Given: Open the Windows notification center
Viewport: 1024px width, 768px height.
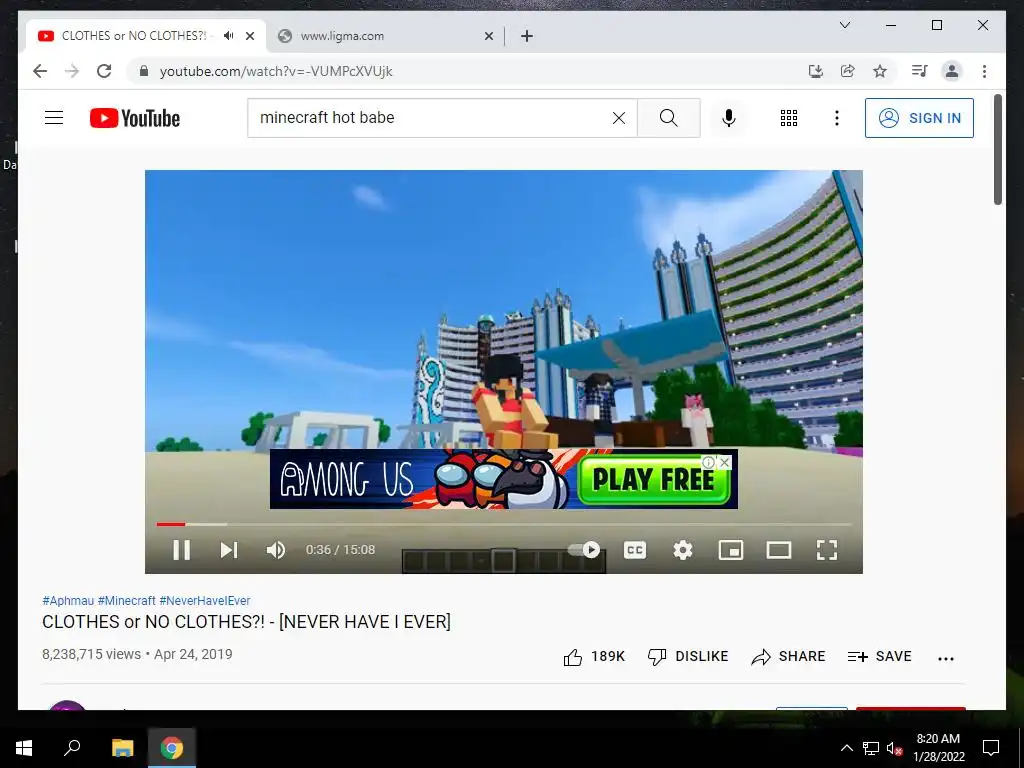Looking at the screenshot, I should 991,748.
